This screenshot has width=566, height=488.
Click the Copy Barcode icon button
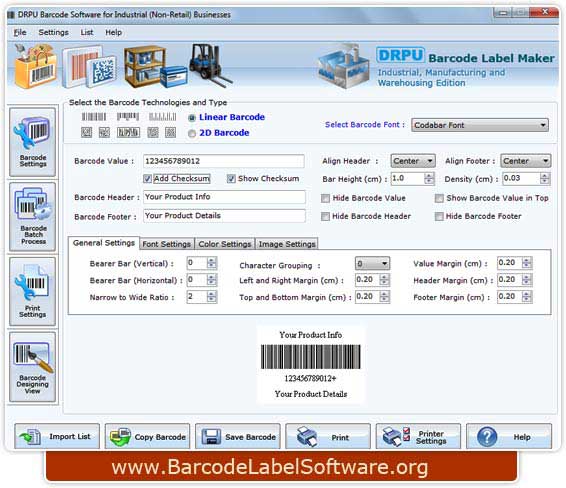[x=147, y=436]
